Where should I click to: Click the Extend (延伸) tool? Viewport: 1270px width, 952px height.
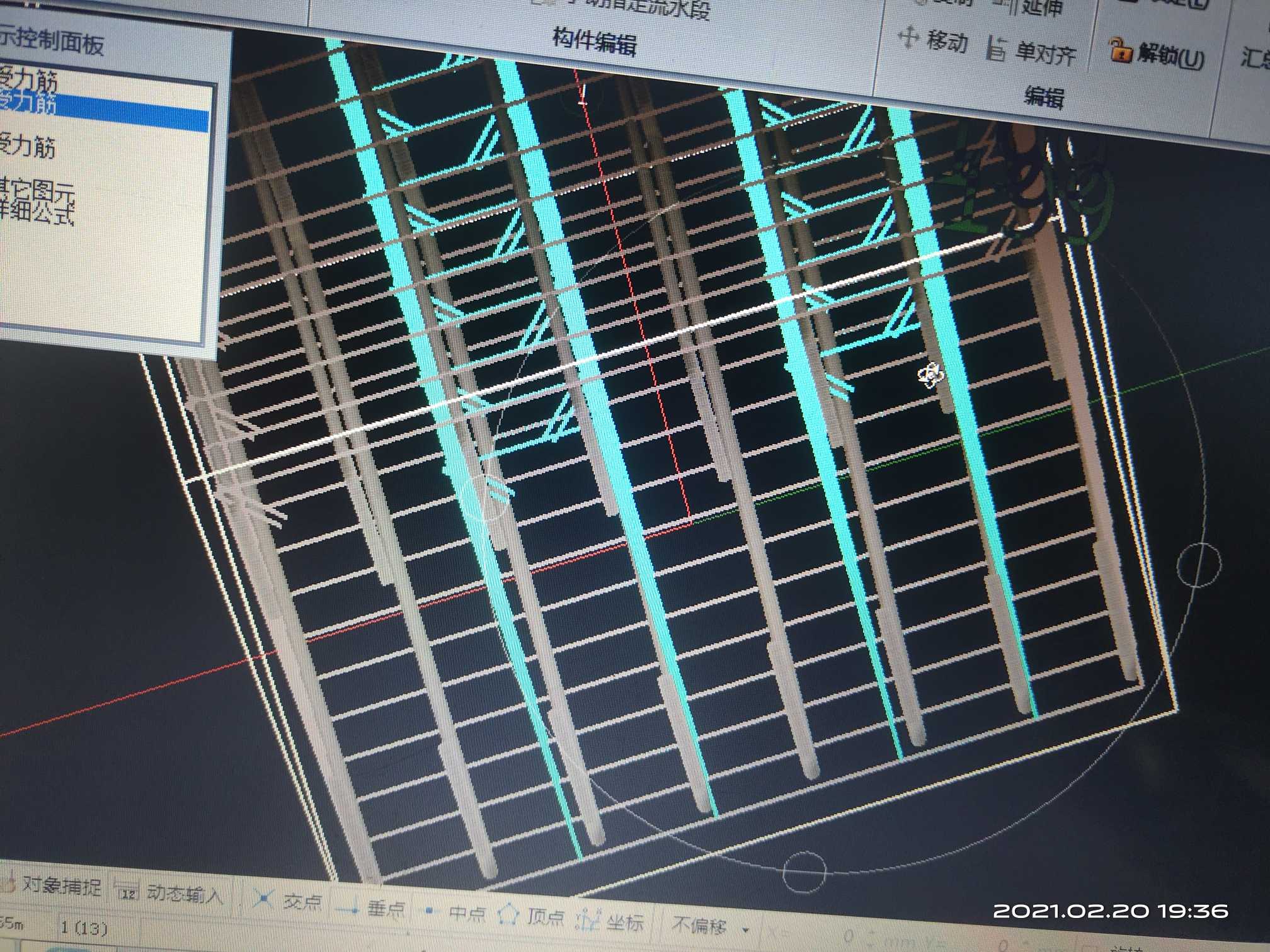(1028, 8)
